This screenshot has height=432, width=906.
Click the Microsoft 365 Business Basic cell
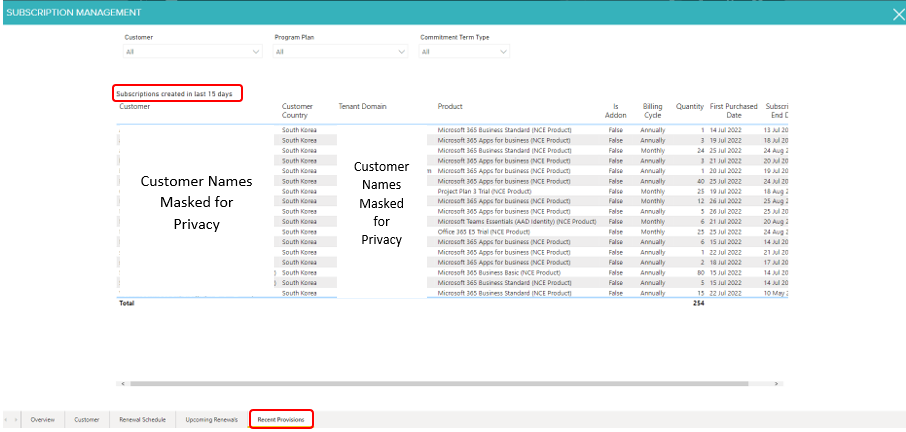(499, 273)
